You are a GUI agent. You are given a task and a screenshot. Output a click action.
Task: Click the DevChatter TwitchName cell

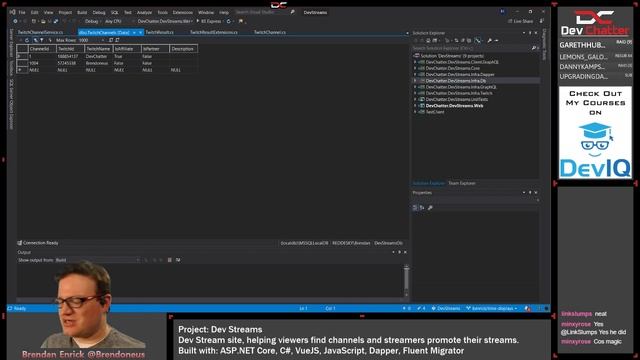(x=98, y=56)
